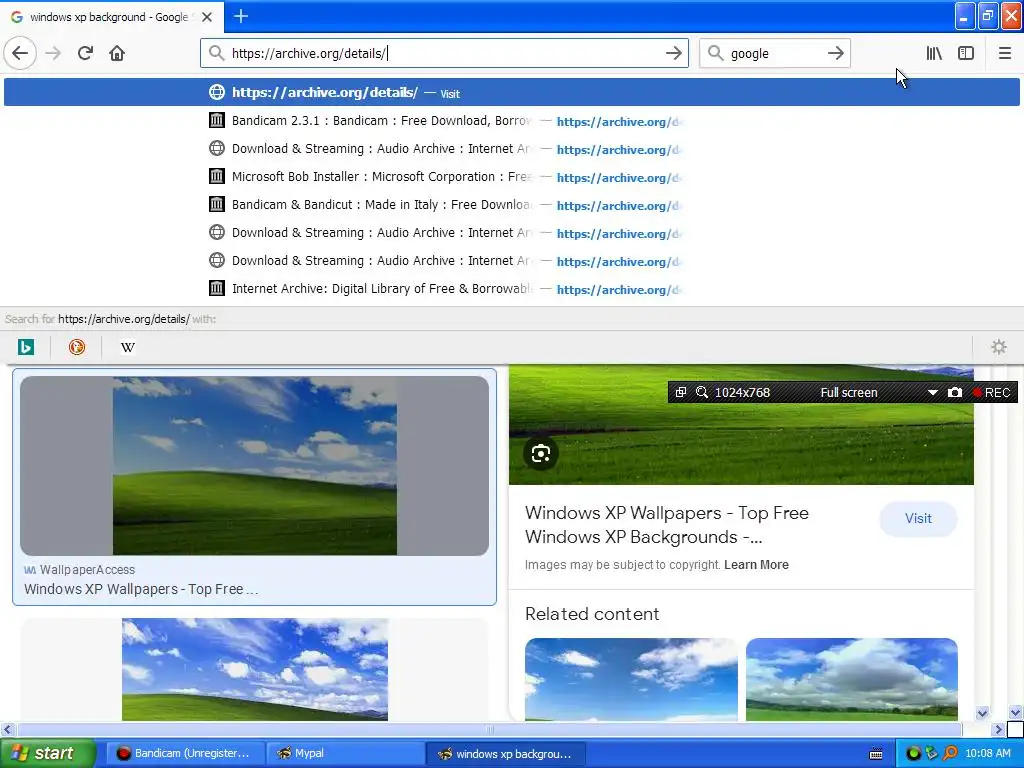Click the vertical scrollbar down arrow

(x=1015, y=712)
